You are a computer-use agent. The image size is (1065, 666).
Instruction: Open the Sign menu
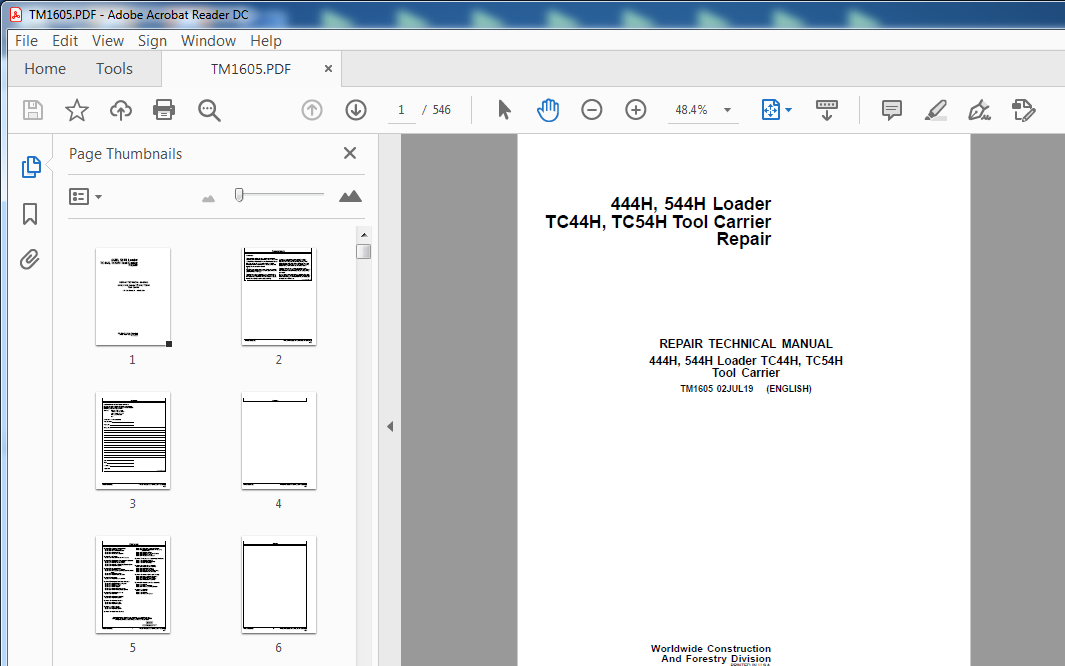point(152,41)
